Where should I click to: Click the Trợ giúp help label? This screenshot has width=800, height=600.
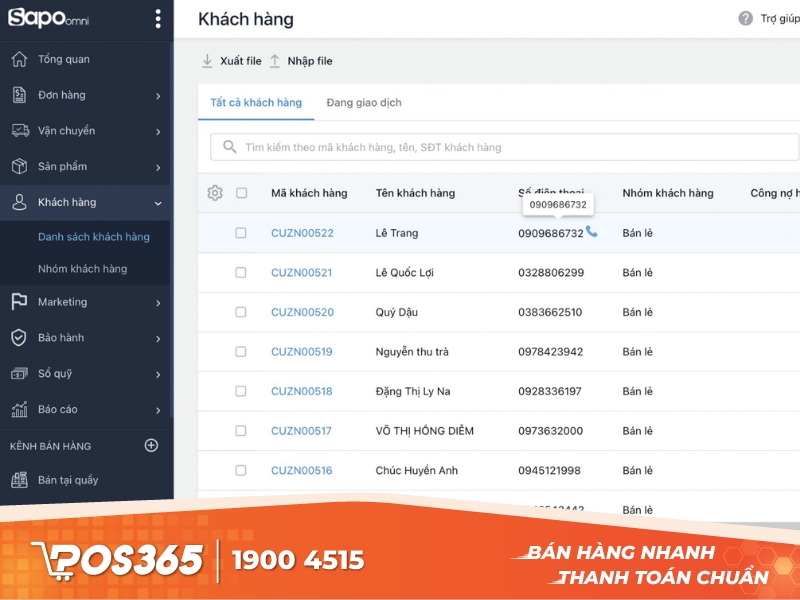pyautogui.click(x=780, y=19)
